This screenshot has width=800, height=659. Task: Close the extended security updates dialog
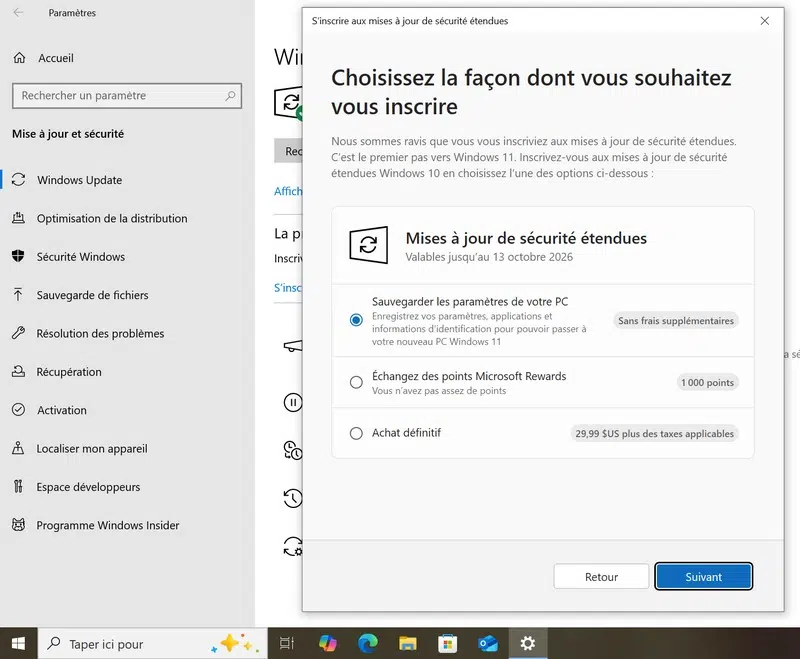click(x=764, y=21)
